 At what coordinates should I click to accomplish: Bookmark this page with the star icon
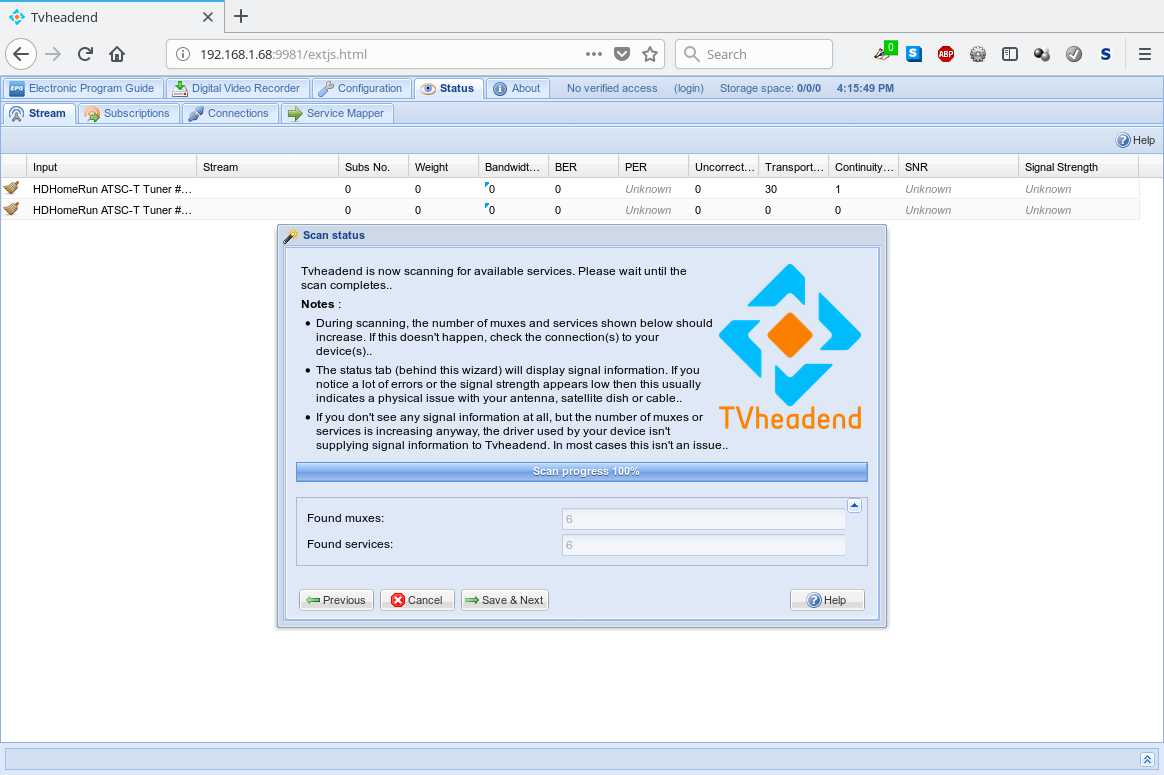[x=650, y=54]
